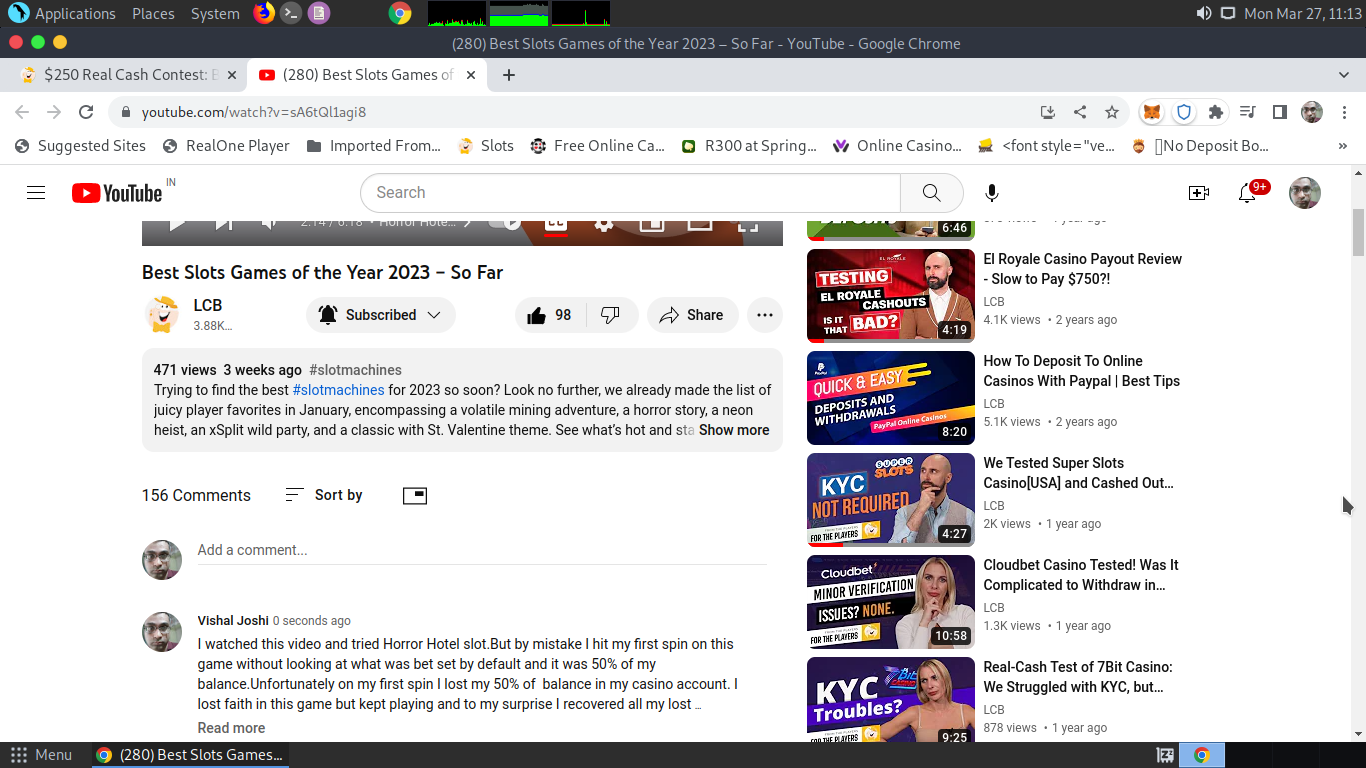1366x768 pixels.
Task: Open YouTube account avatar menu
Action: click(x=1304, y=193)
